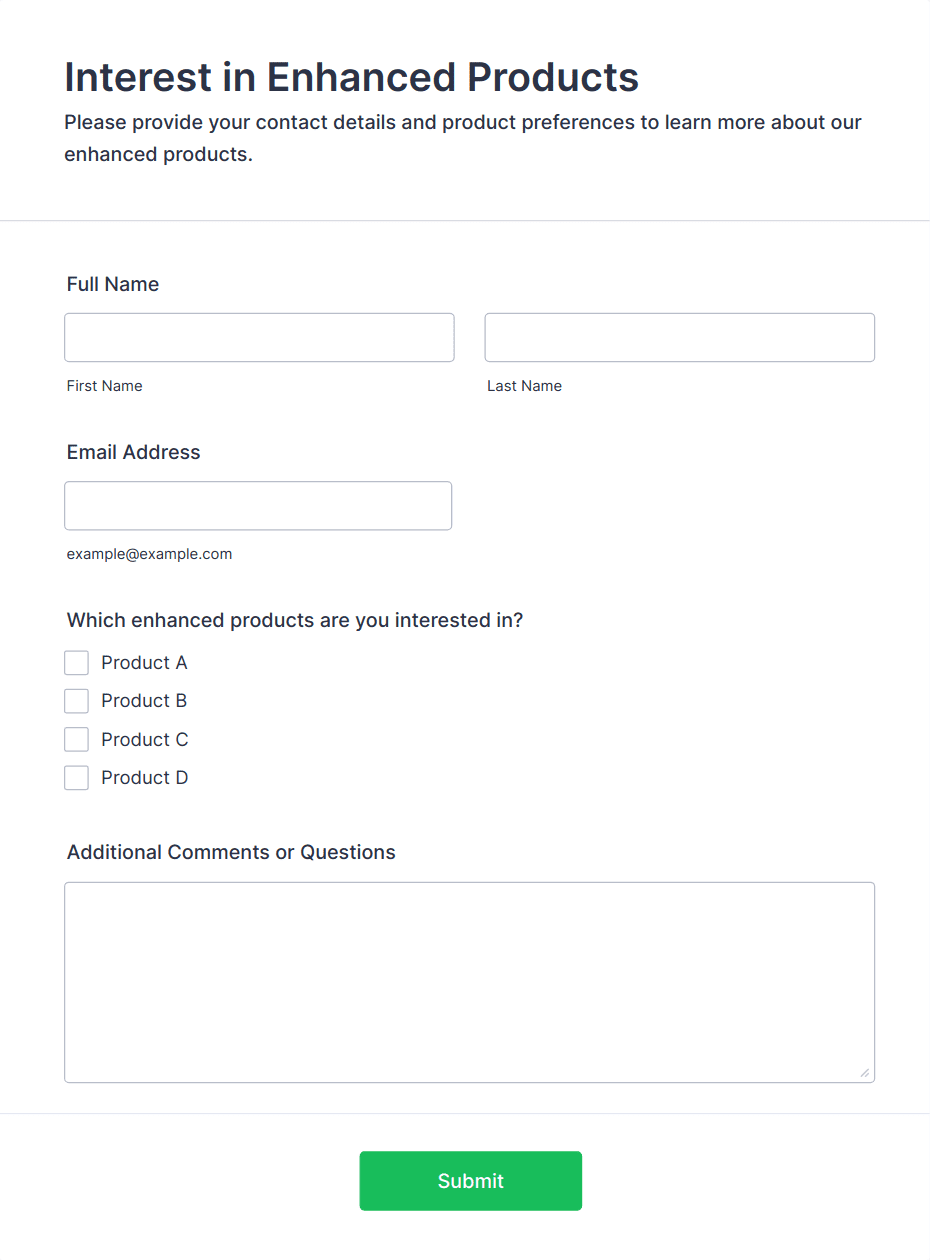Image resolution: width=930 pixels, height=1260 pixels.
Task: Select the Product D checkbox
Action: [77, 778]
